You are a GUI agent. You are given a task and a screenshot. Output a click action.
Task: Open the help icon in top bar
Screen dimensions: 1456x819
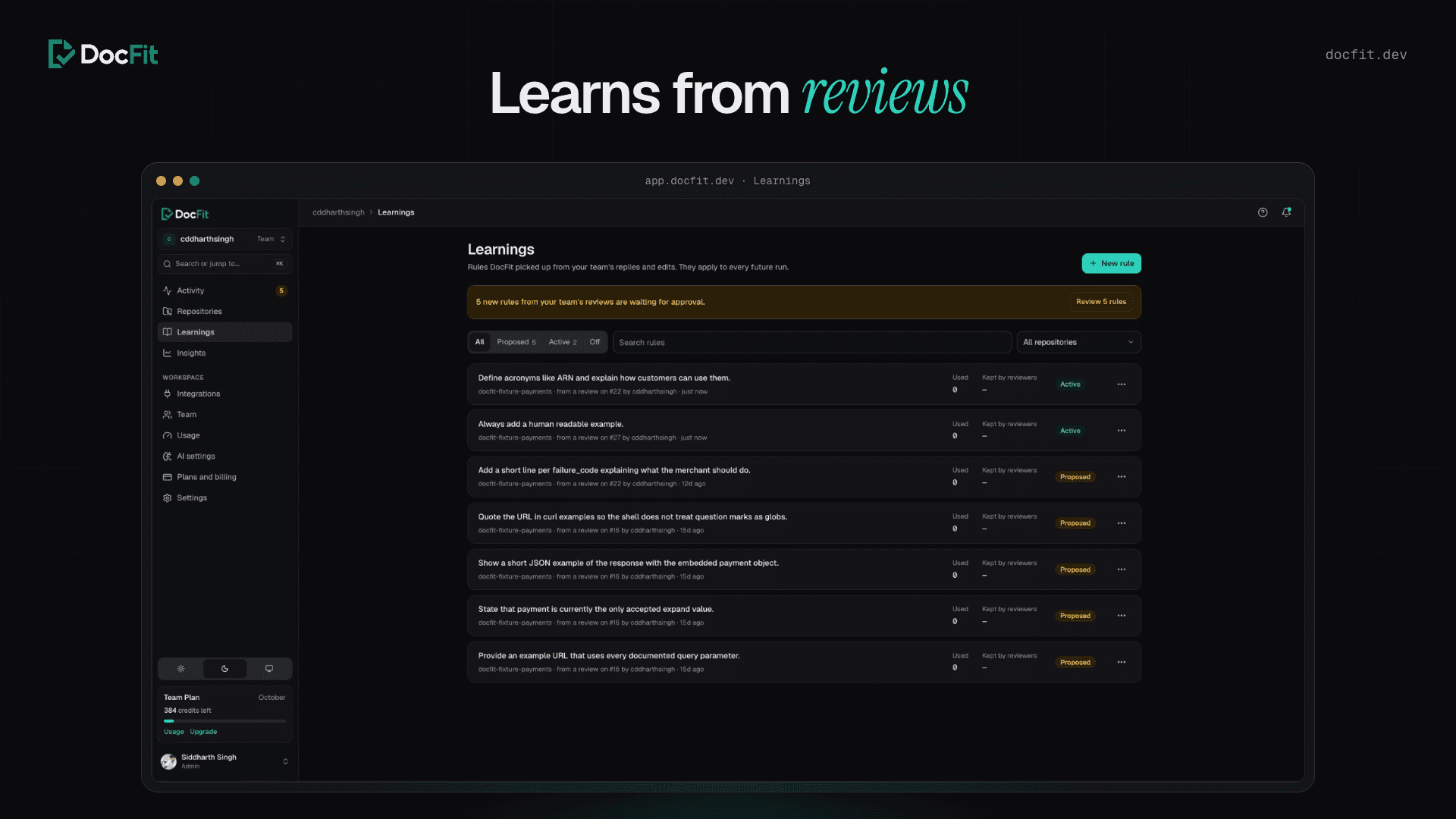coord(1263,212)
